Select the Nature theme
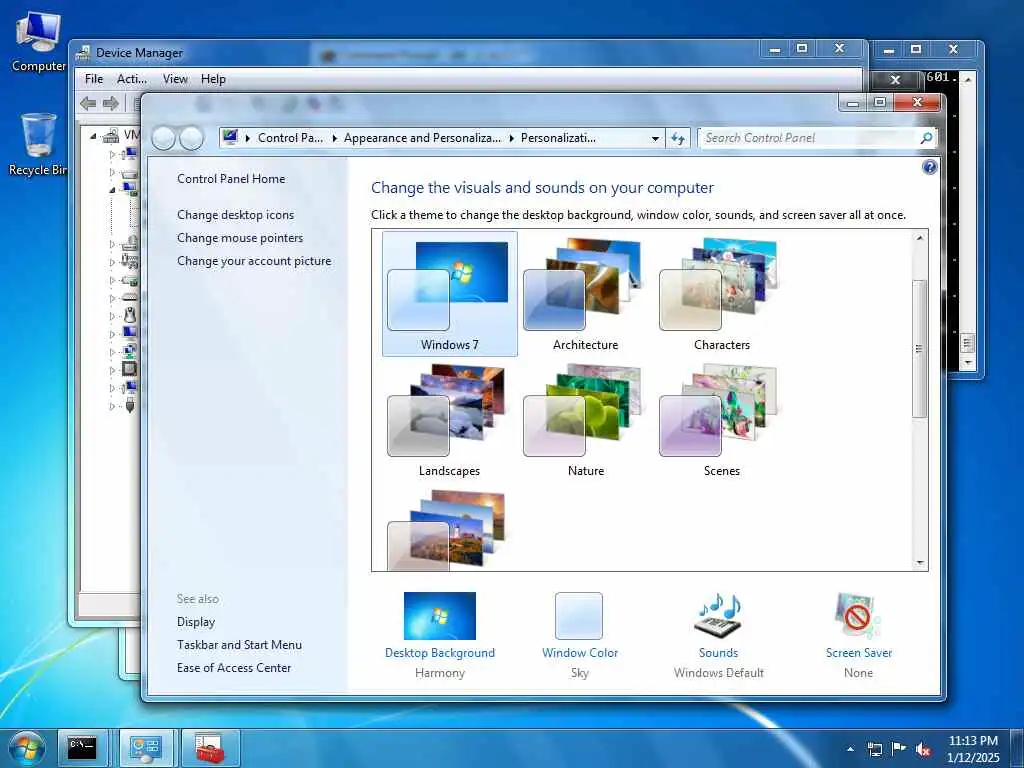The width and height of the screenshot is (1024, 768). (585, 419)
